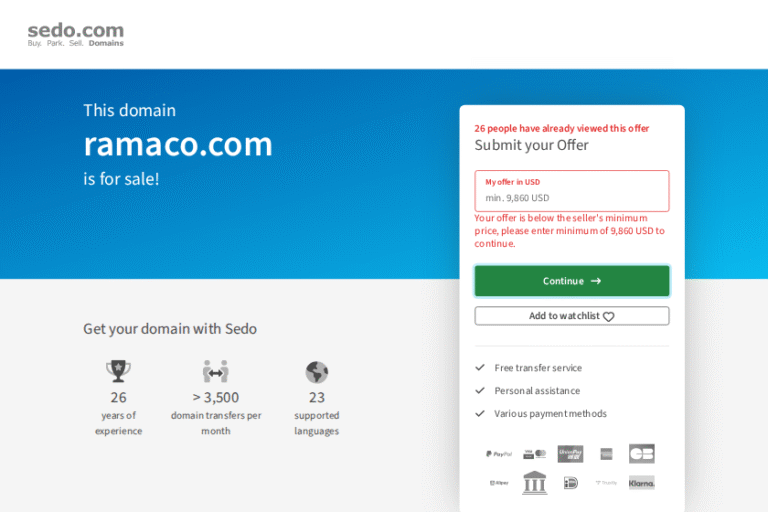Click the PayPal payment icon
This screenshot has height=512, width=768.
499,454
